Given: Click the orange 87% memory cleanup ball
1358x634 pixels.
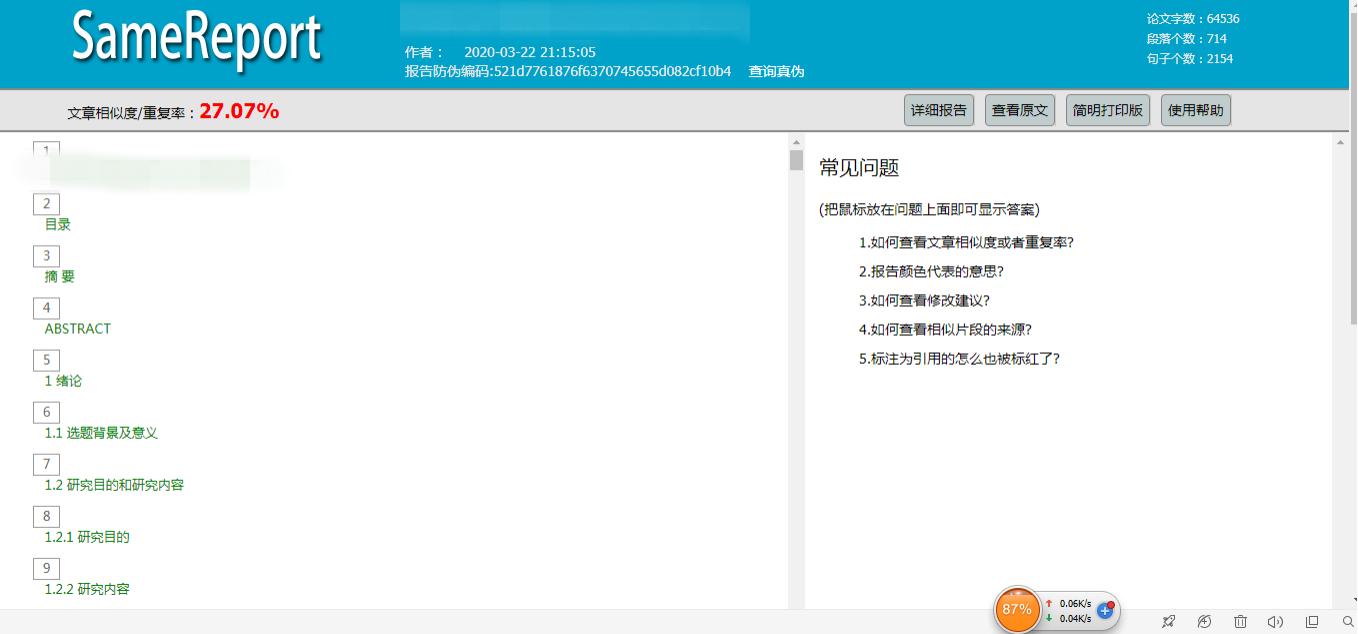Looking at the screenshot, I should click(x=1017, y=608).
